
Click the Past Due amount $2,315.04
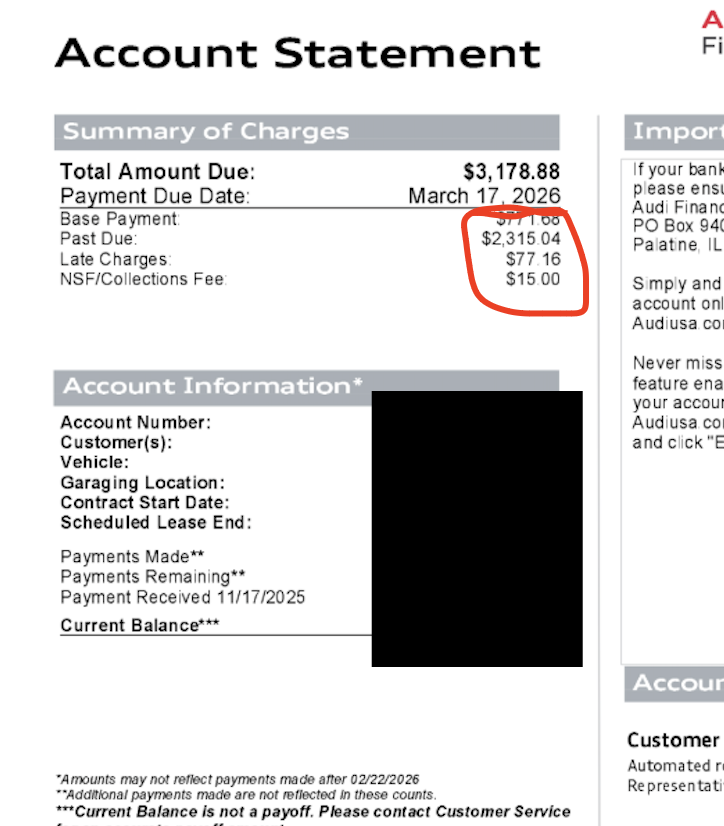pos(521,239)
